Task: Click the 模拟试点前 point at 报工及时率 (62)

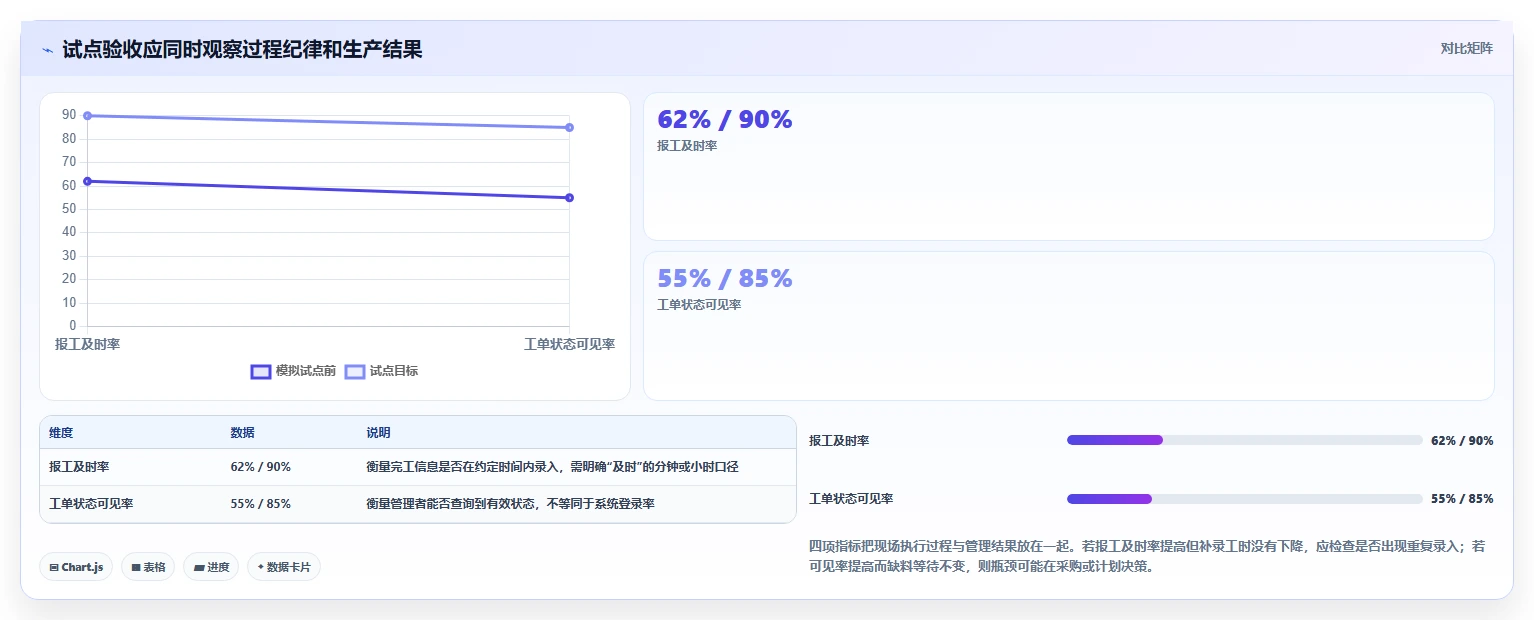Action: pyautogui.click(x=88, y=181)
